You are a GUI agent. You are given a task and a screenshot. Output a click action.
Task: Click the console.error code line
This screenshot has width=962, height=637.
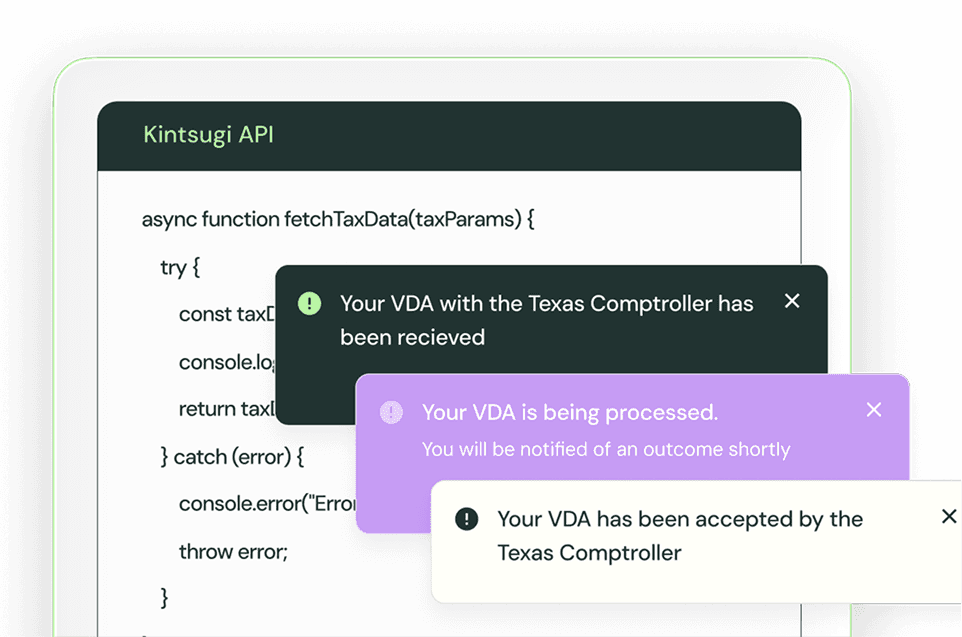point(267,504)
